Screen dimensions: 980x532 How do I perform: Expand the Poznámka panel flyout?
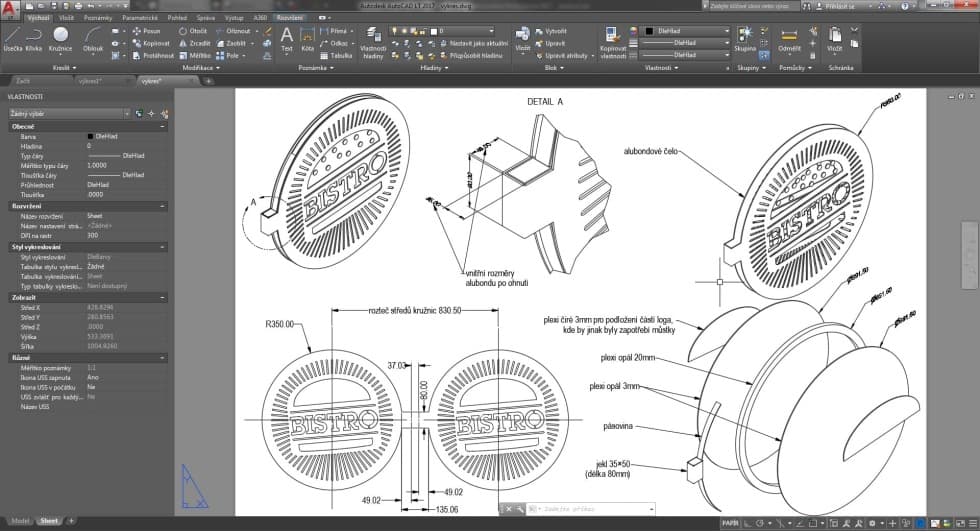(316, 68)
